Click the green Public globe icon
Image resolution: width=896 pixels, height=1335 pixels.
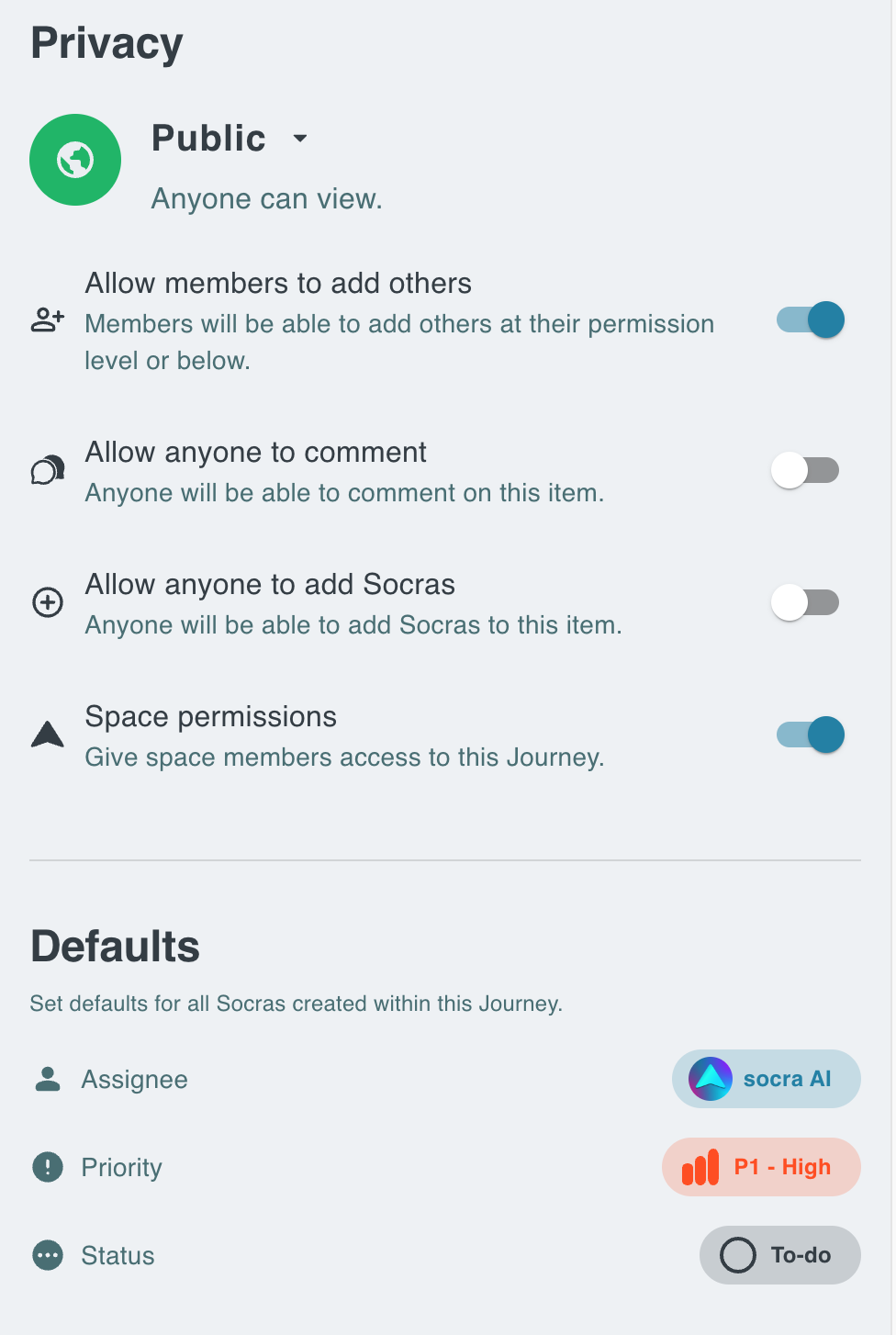(x=75, y=160)
